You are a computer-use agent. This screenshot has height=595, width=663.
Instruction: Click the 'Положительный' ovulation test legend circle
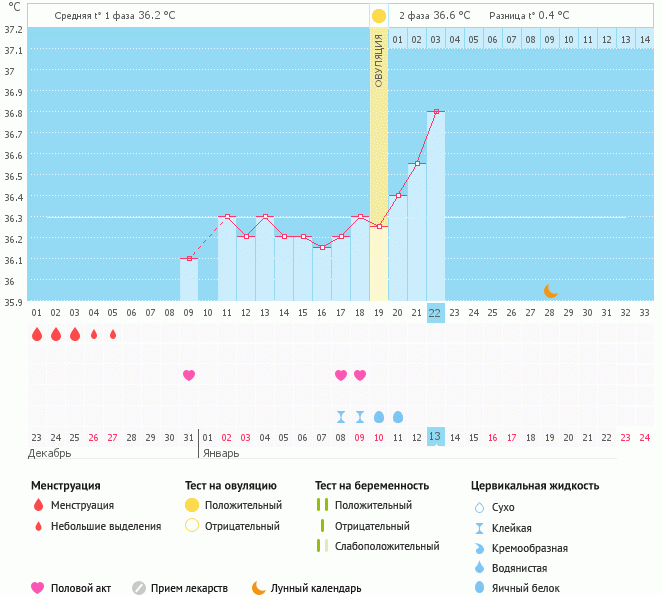point(192,505)
